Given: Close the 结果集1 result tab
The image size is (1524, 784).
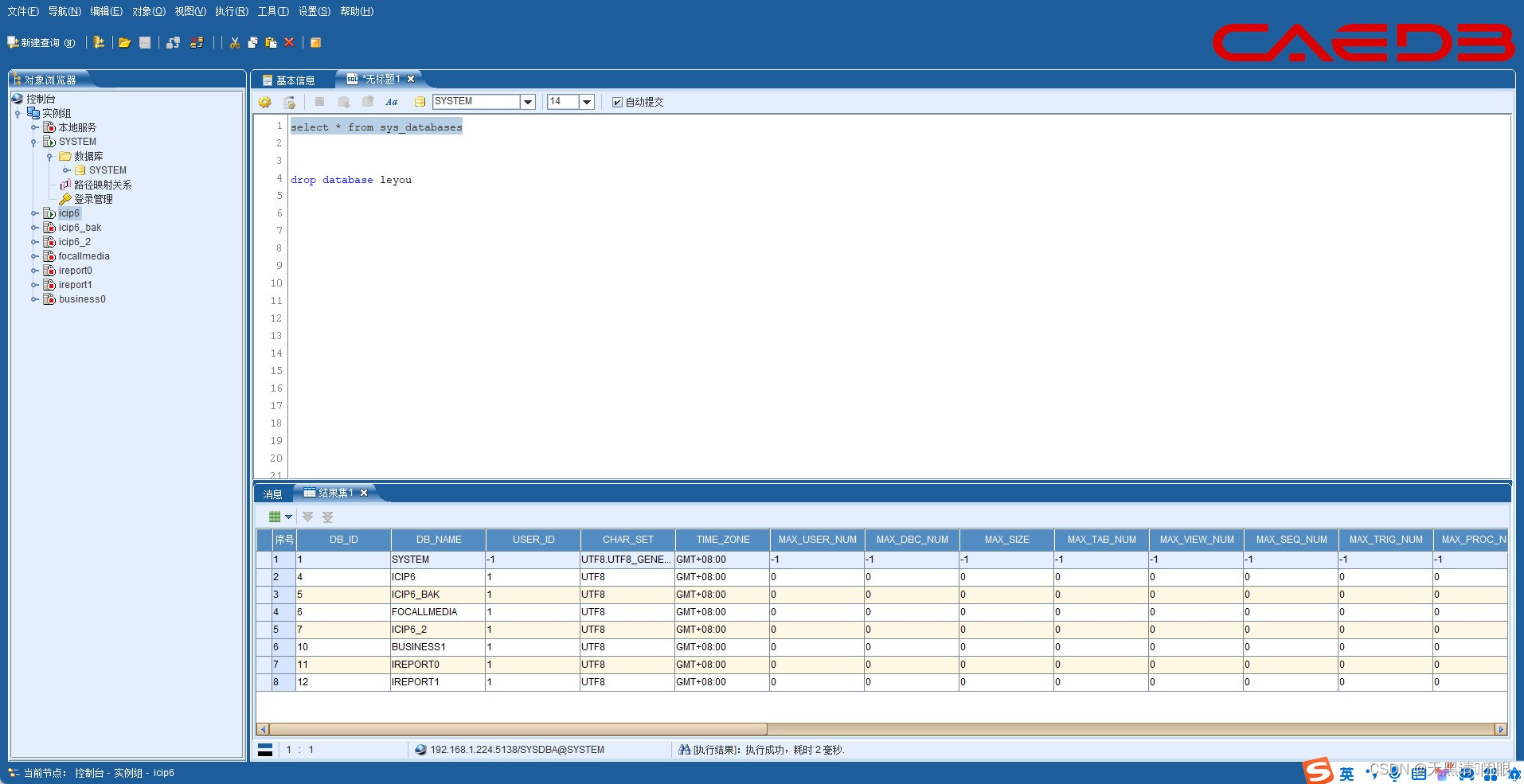Looking at the screenshot, I should (364, 493).
